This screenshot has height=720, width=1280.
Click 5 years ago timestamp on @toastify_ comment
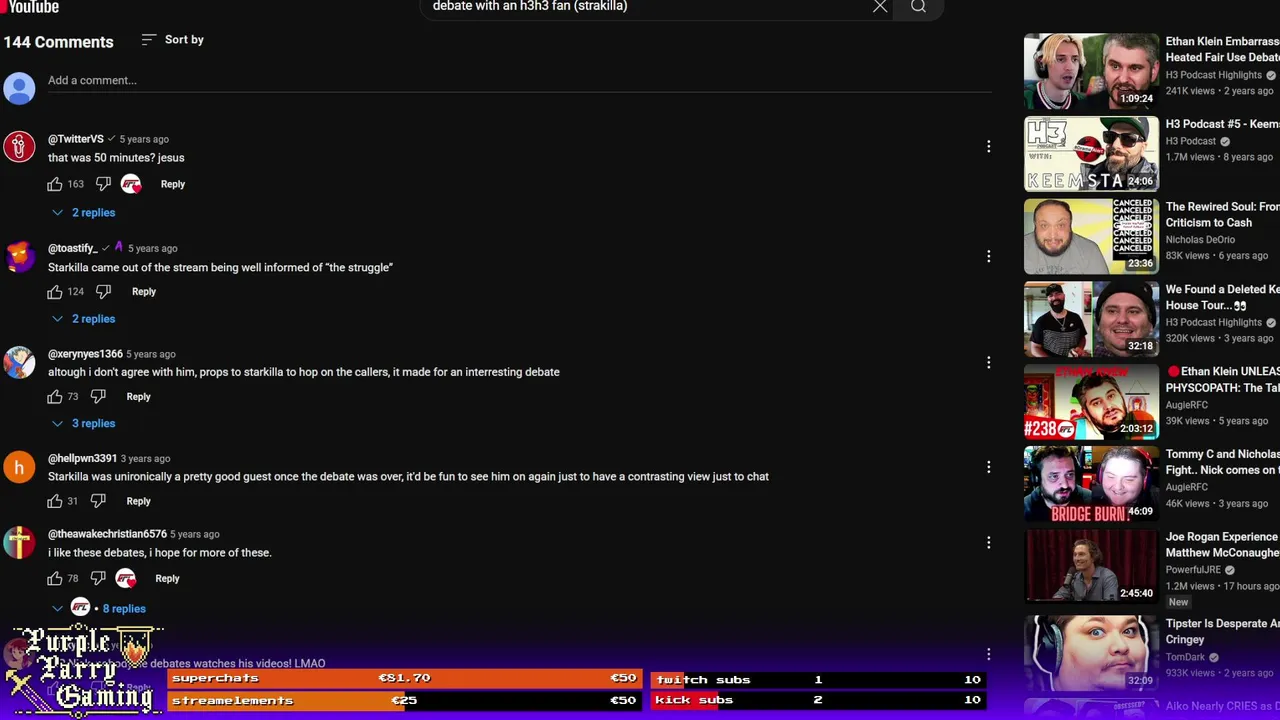coord(153,248)
